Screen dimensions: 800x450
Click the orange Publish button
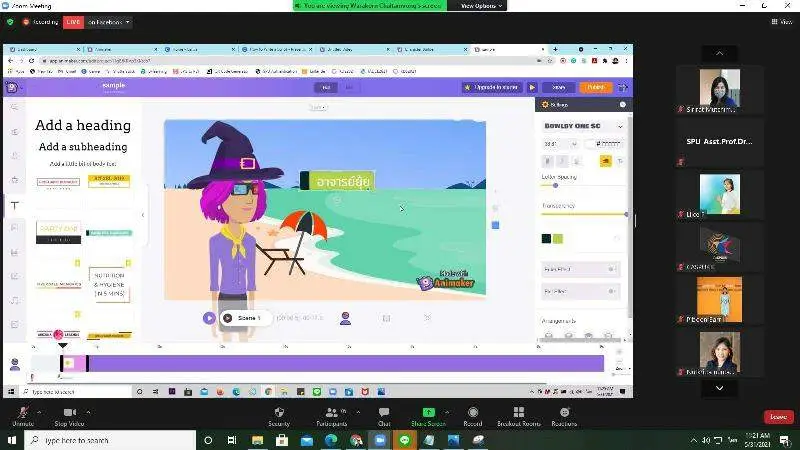595,87
